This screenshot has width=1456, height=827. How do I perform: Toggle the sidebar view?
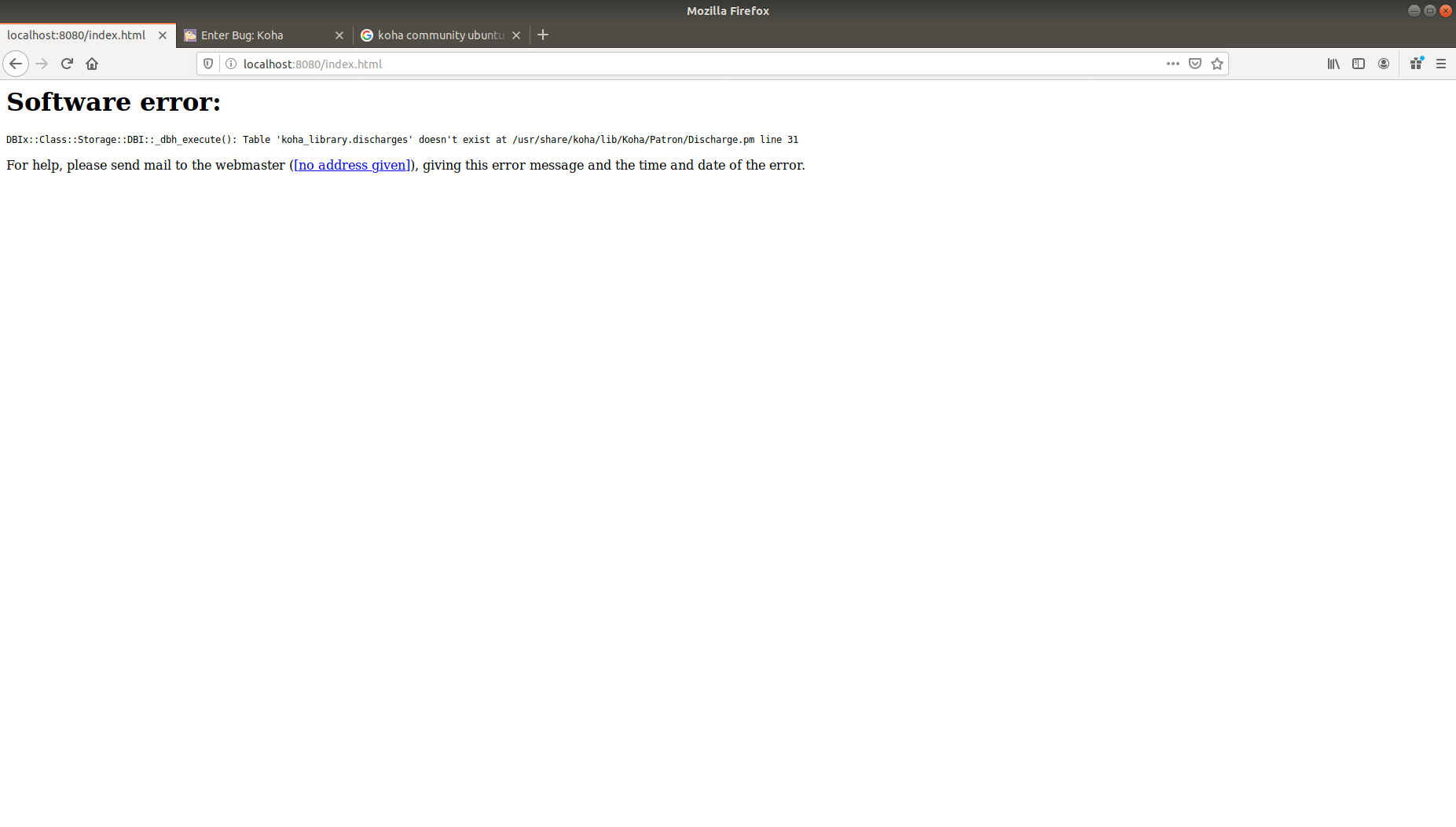[1359, 64]
